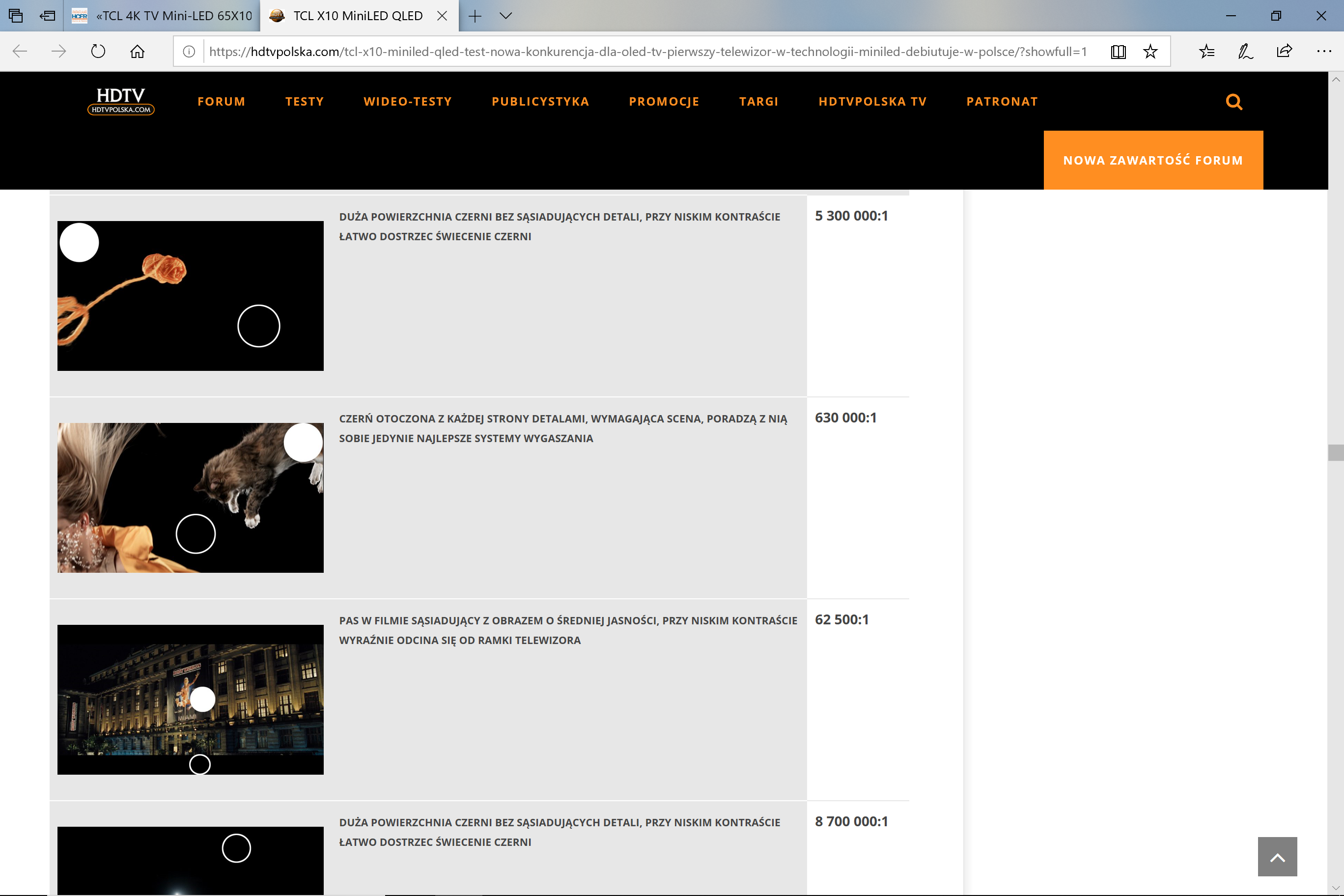Click NOWA ZAWARTOŚĆ FORUM button
This screenshot has height=896, width=1344.
(x=1152, y=161)
